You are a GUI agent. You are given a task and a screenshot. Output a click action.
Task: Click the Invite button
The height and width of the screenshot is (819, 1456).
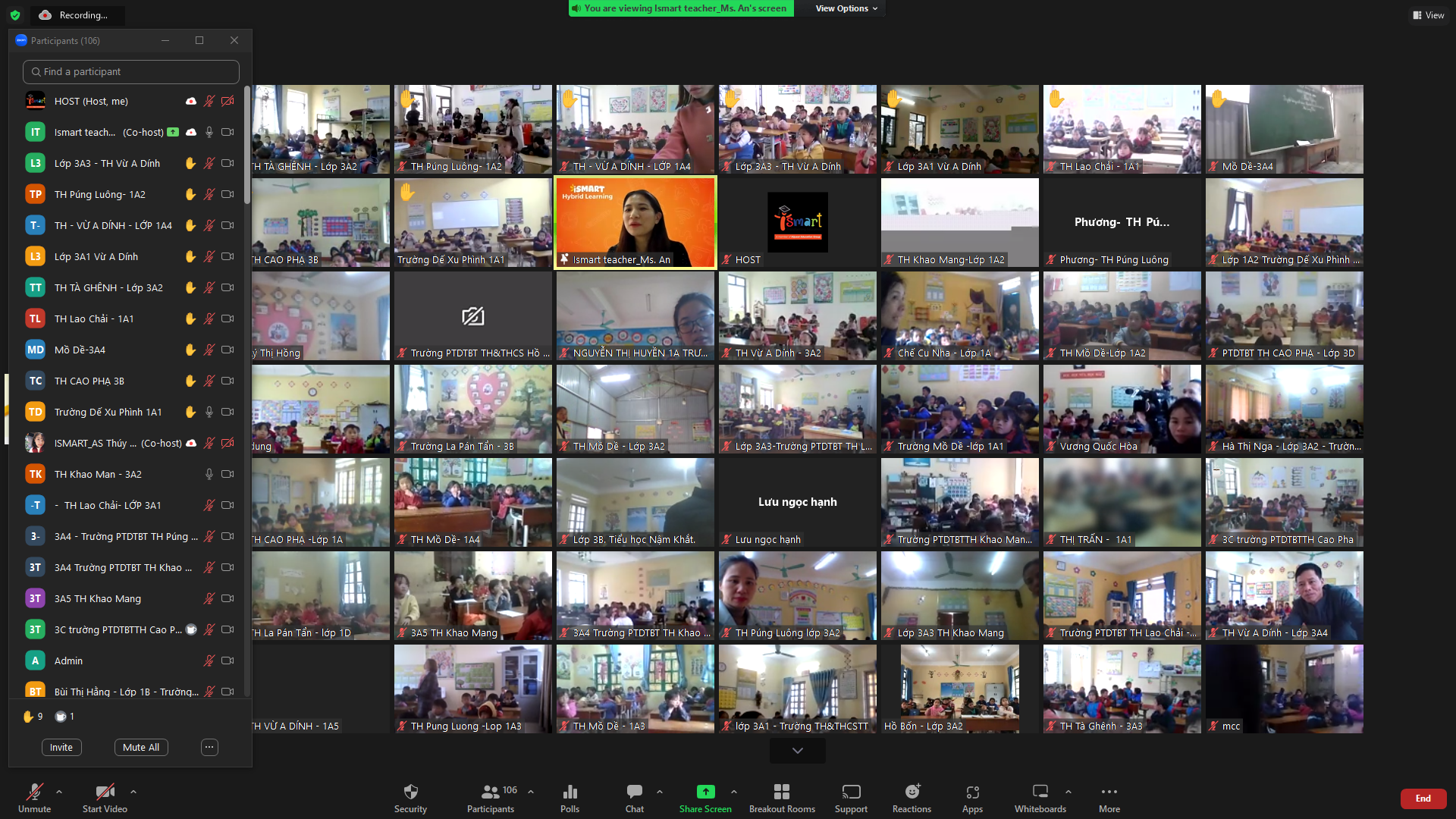point(61,747)
